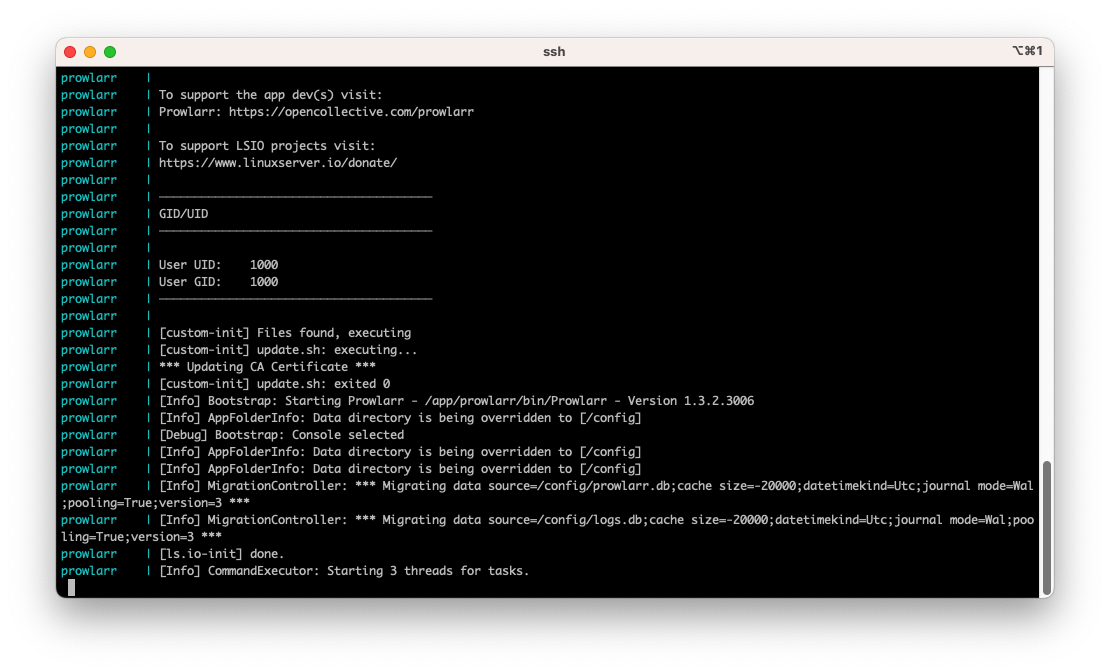Select the User GID 1000 line
The height and width of the screenshot is (672, 1110).
coord(218,282)
